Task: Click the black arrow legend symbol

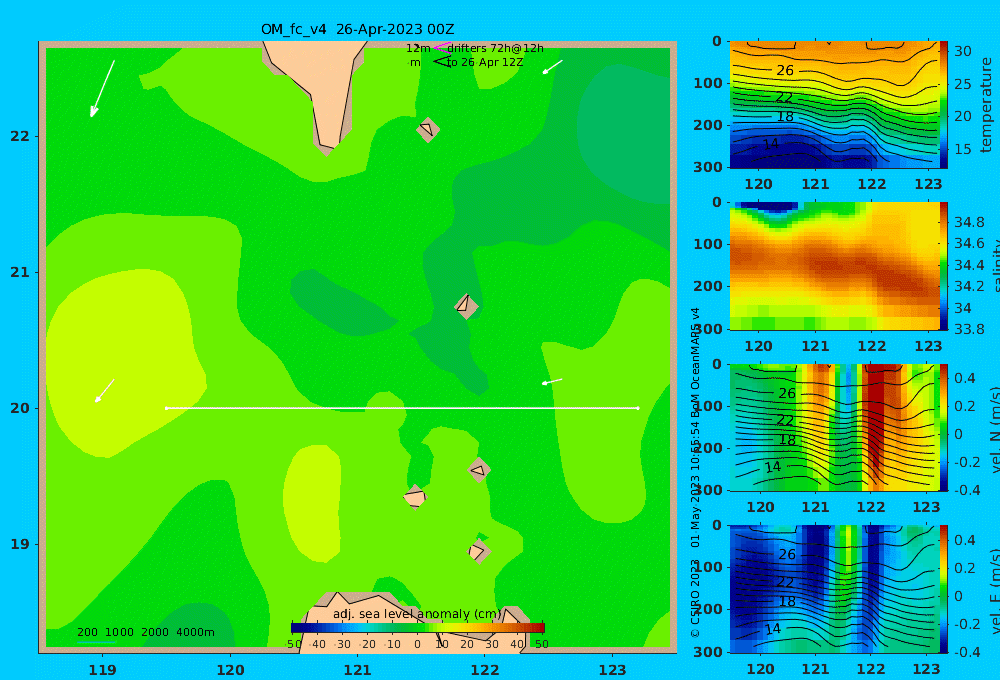Action: point(441,62)
